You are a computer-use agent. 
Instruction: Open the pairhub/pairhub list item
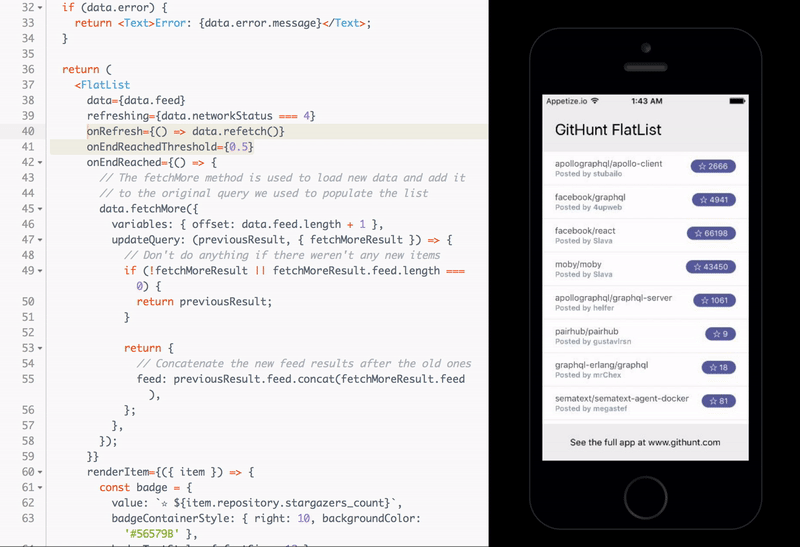click(x=645, y=336)
